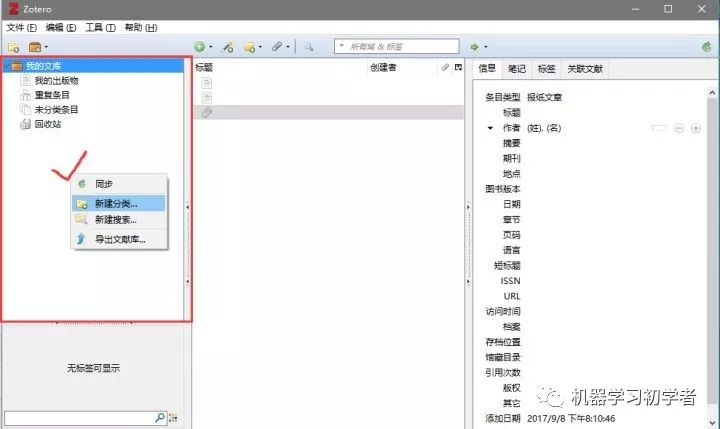
Task: Click the plus button to add author
Action: point(696,128)
